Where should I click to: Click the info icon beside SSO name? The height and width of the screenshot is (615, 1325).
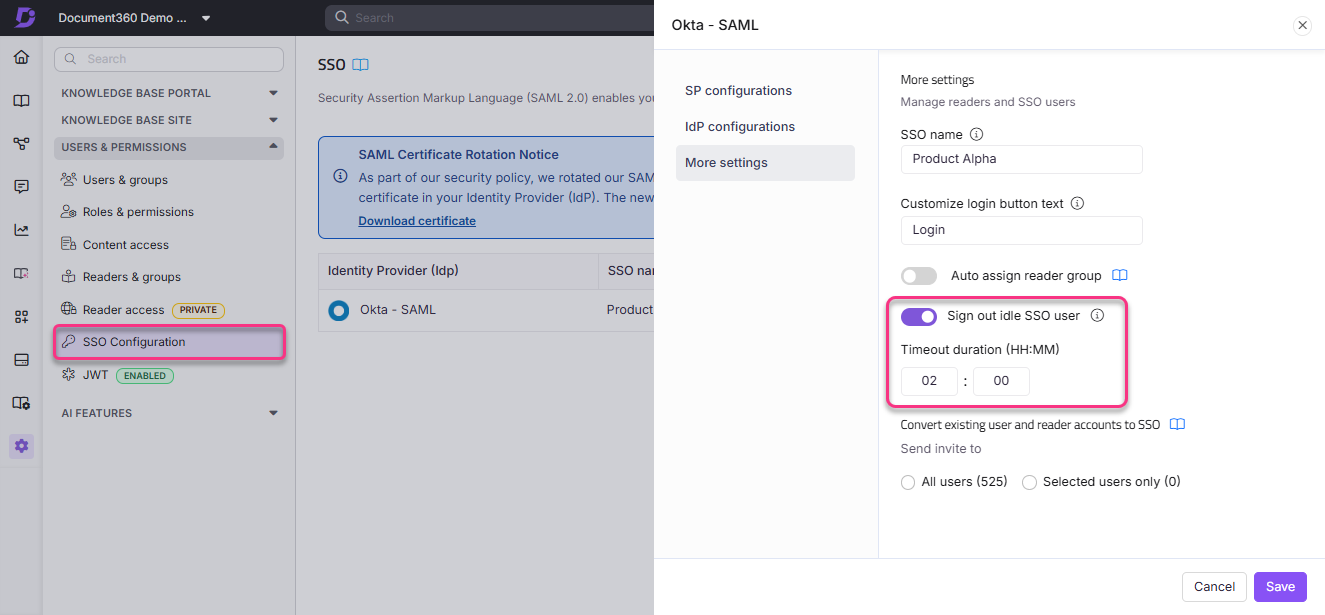[976, 133]
